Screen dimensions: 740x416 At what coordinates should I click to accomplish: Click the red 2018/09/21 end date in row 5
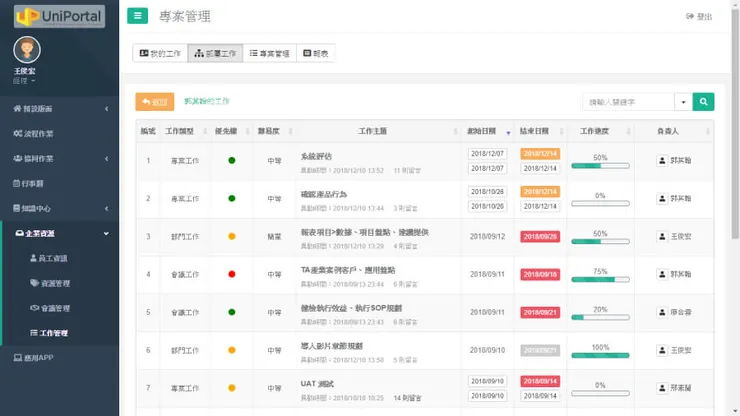[540, 312]
